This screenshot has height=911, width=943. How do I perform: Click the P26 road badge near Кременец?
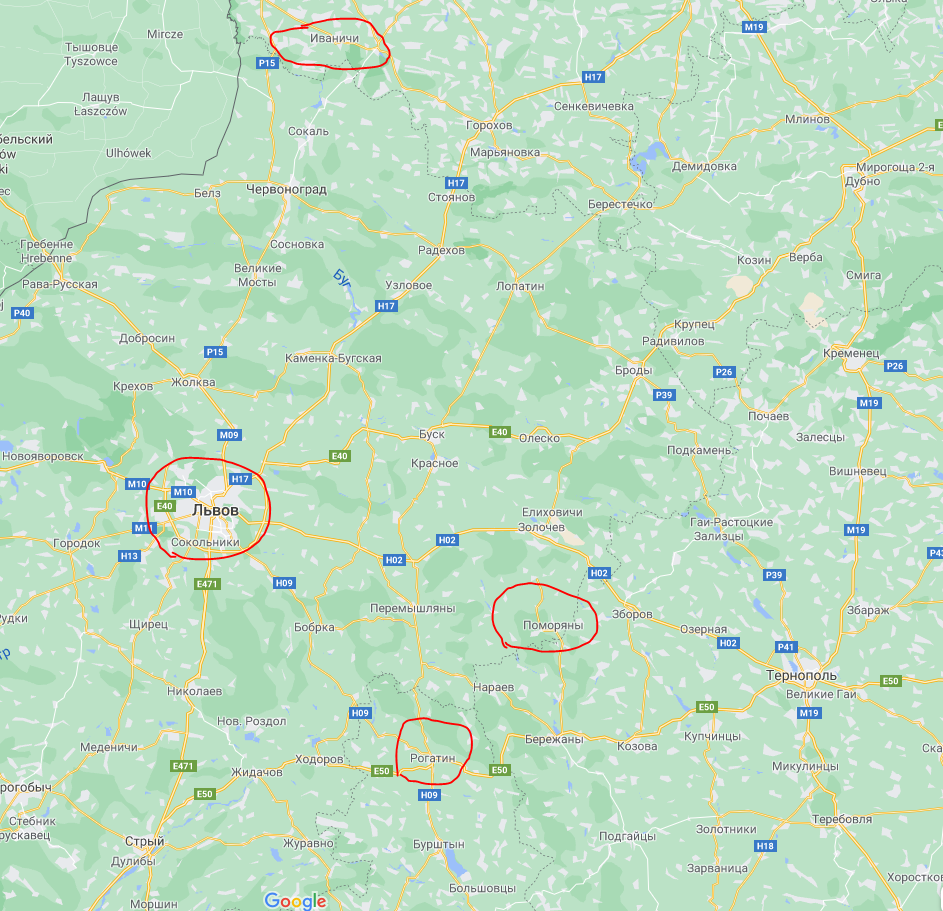[895, 366]
